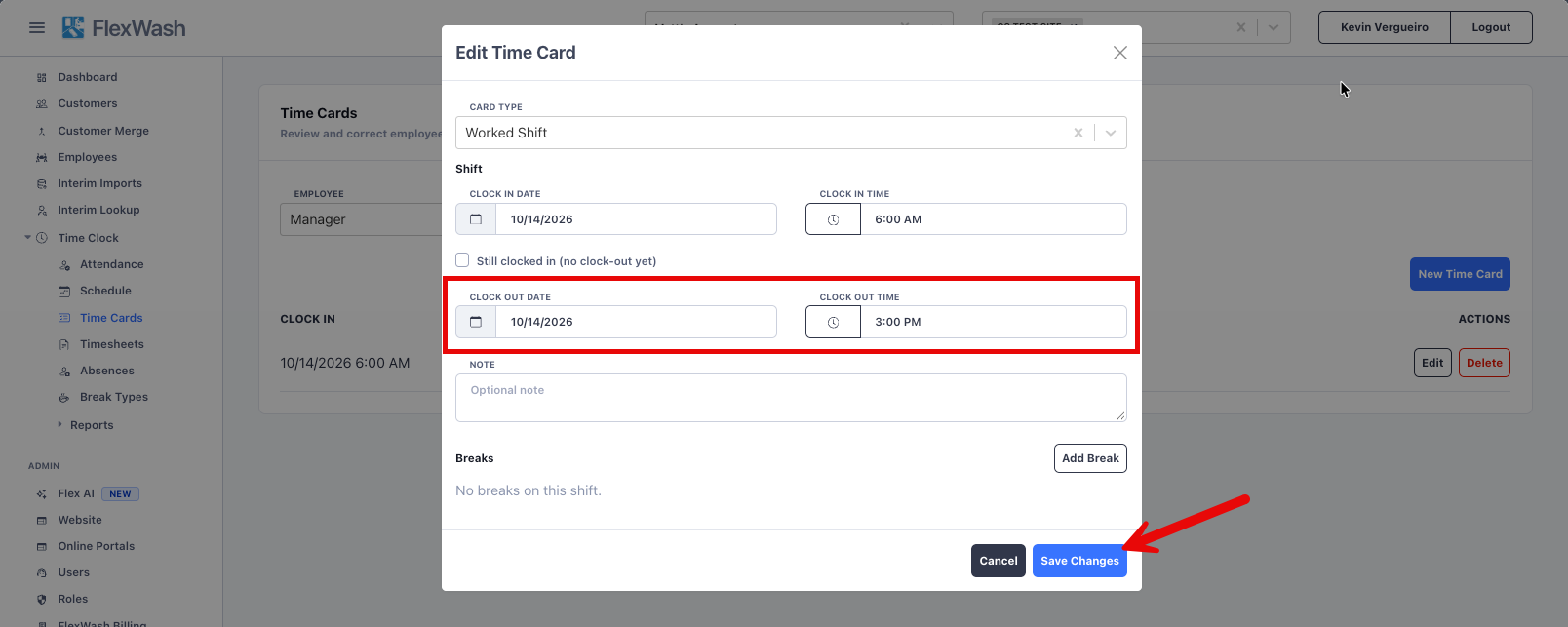Click the Employees sidebar icon
This screenshot has height=627, width=1568.
pos(42,157)
